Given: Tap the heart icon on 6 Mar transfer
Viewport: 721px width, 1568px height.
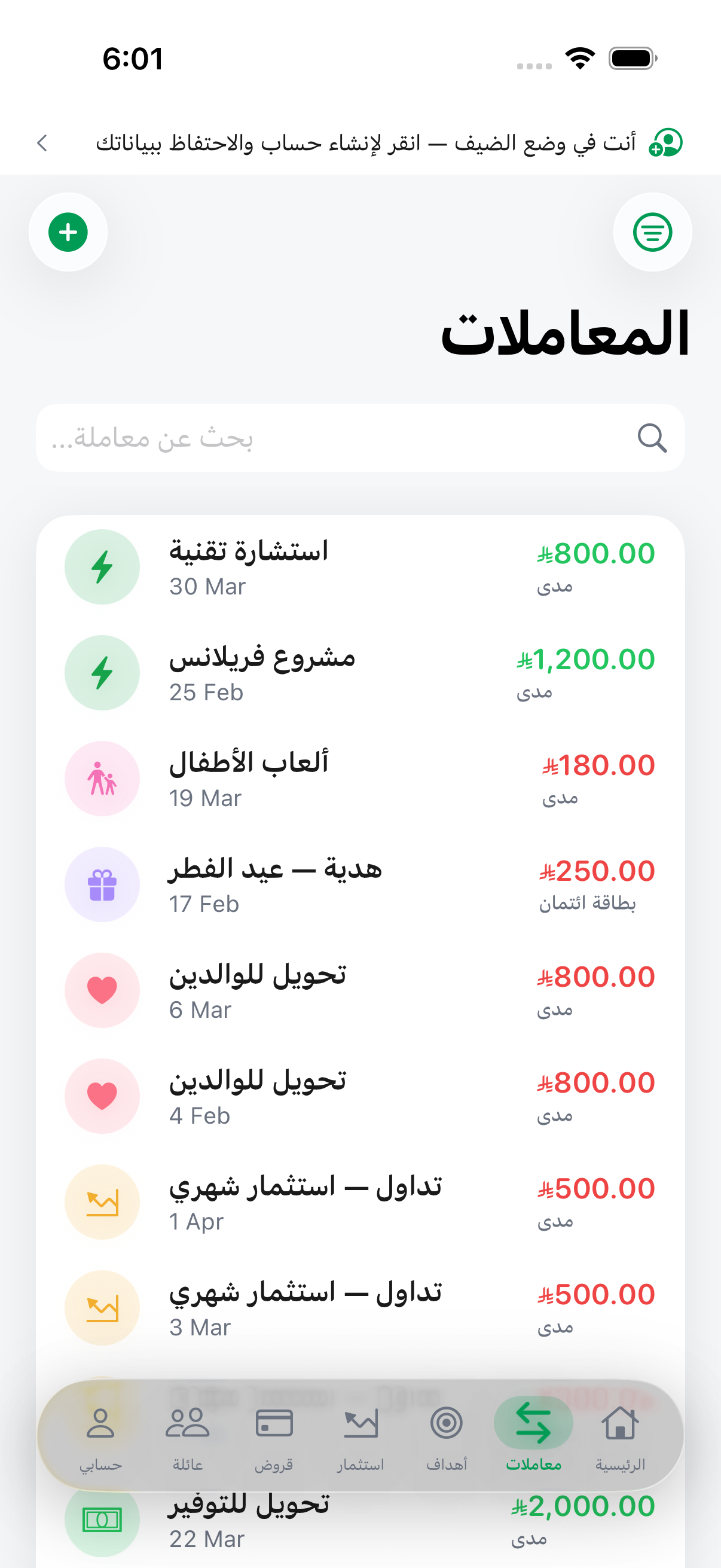Looking at the screenshot, I should [102, 990].
